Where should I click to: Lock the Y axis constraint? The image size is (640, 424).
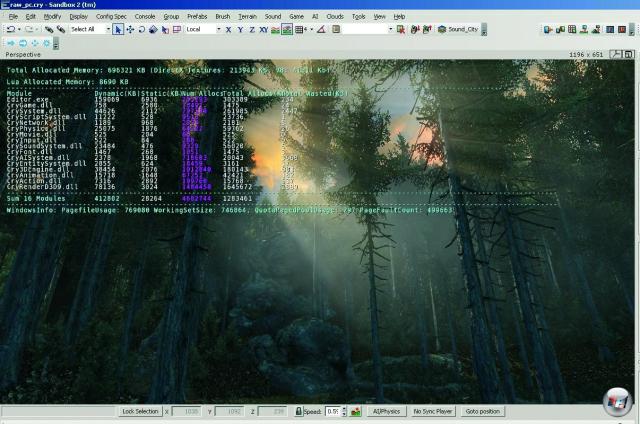[240, 29]
